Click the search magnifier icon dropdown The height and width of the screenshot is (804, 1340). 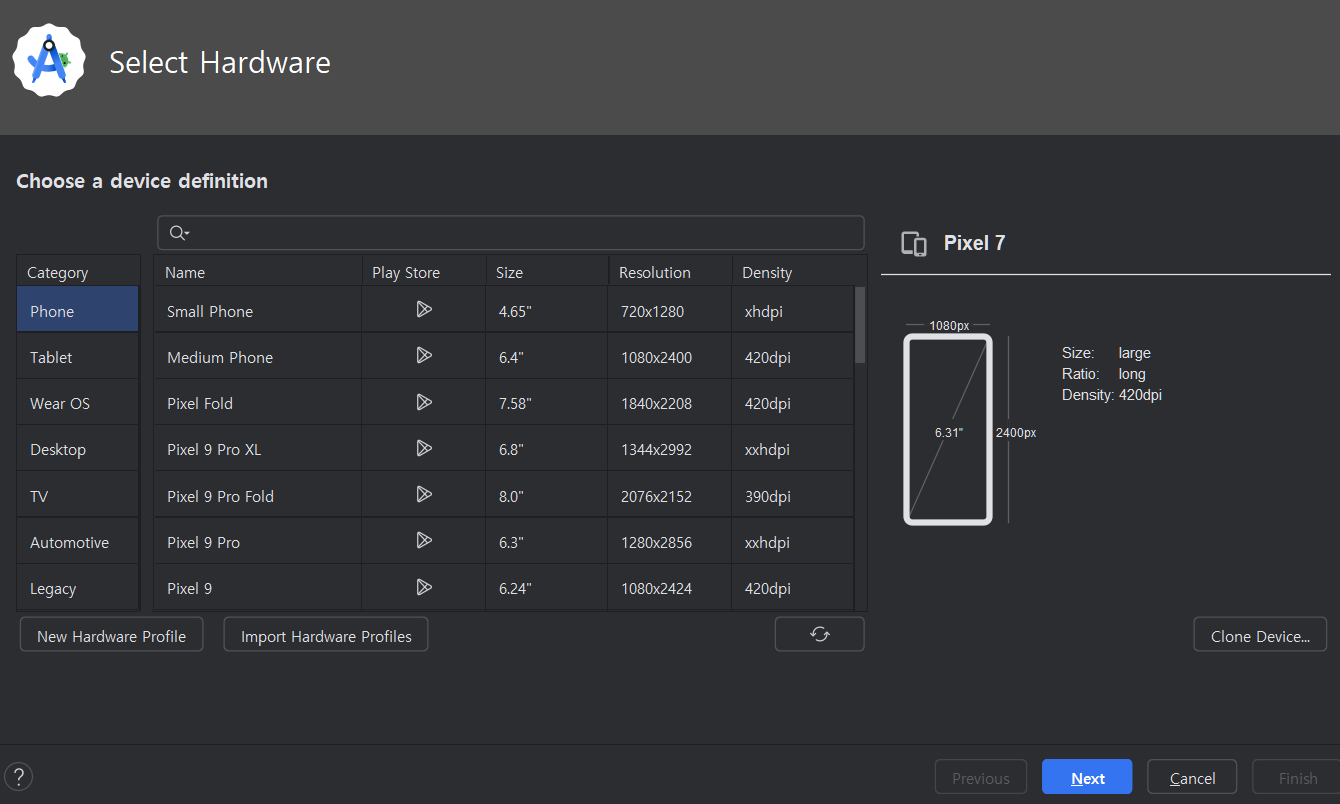tap(179, 233)
